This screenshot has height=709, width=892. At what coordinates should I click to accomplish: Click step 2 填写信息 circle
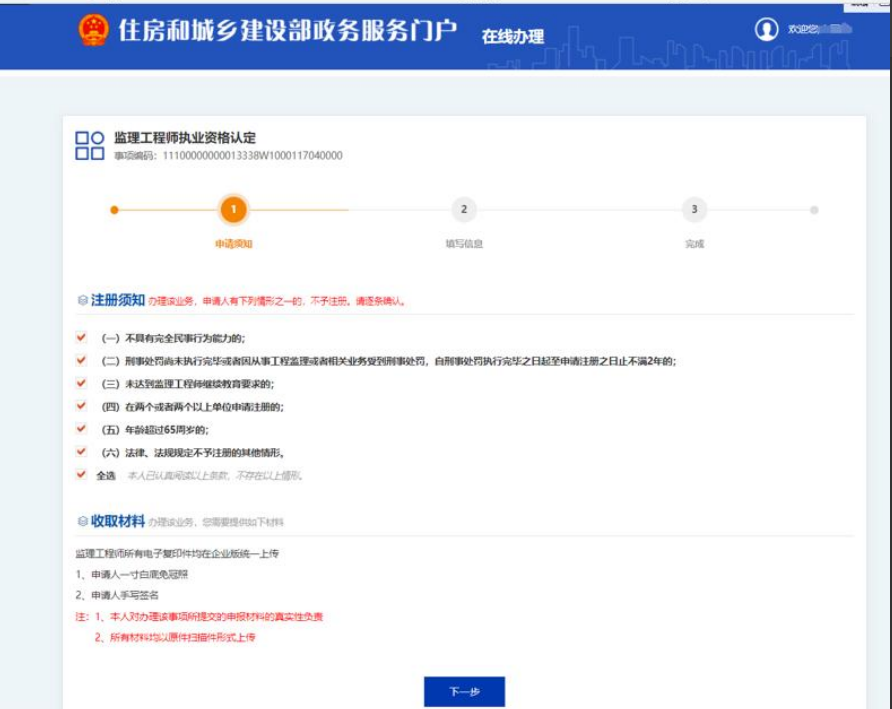[x=463, y=210]
